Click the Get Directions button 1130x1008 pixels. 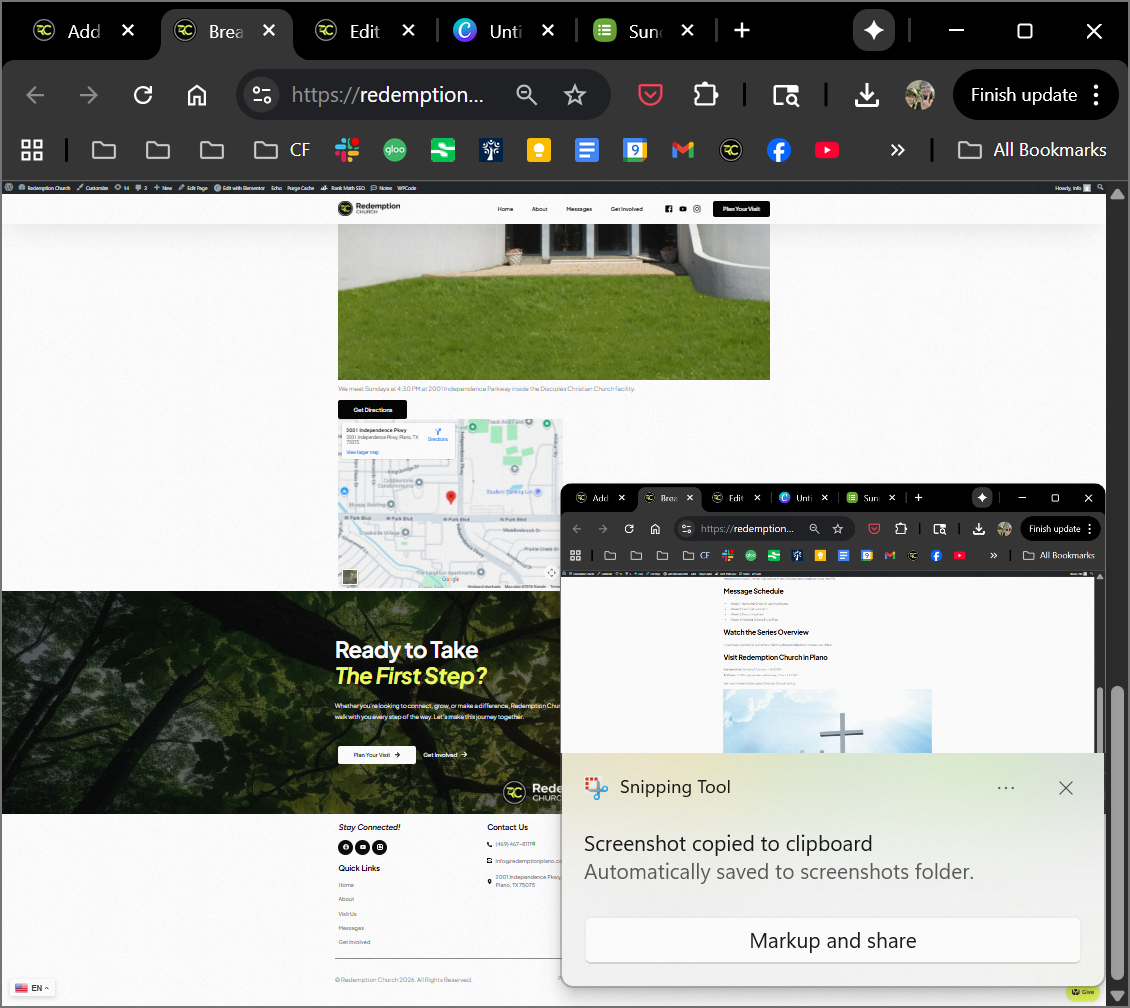[x=372, y=410]
